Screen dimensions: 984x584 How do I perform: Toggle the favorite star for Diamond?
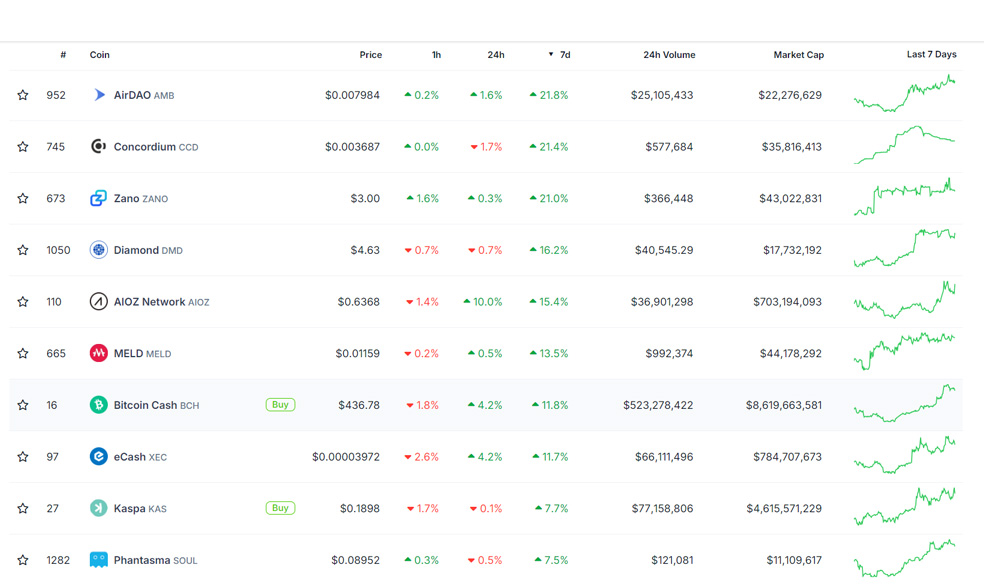click(23, 250)
